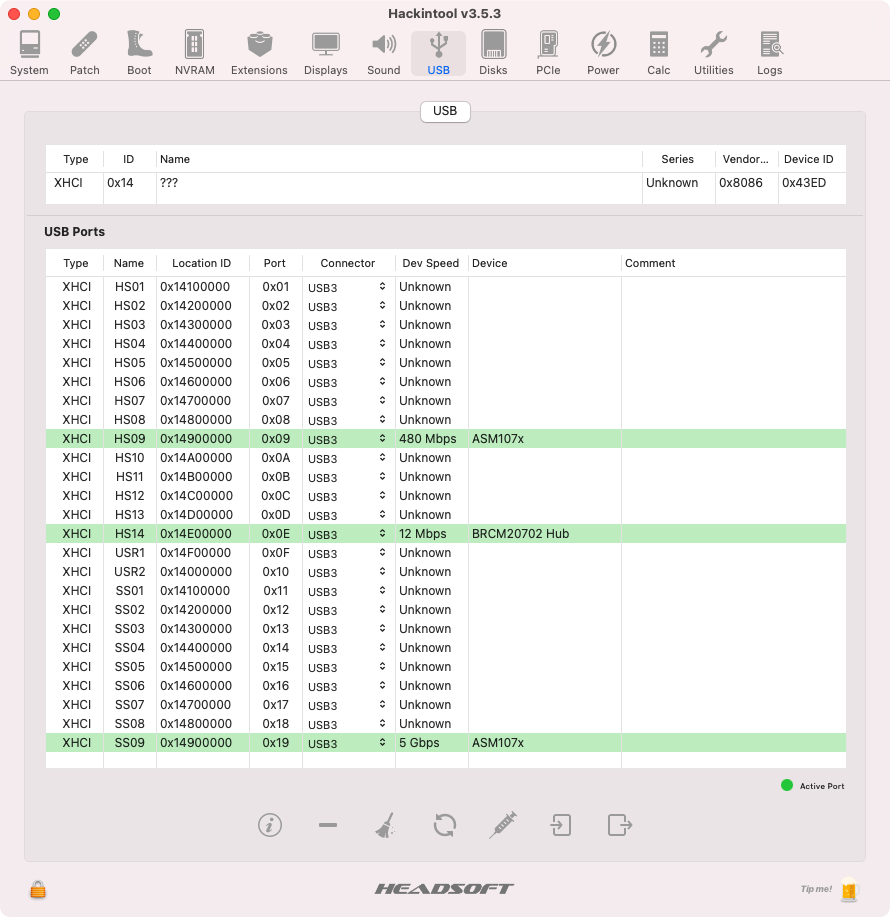Sort ports by Name column header
This screenshot has width=890, height=917.
tap(129, 263)
